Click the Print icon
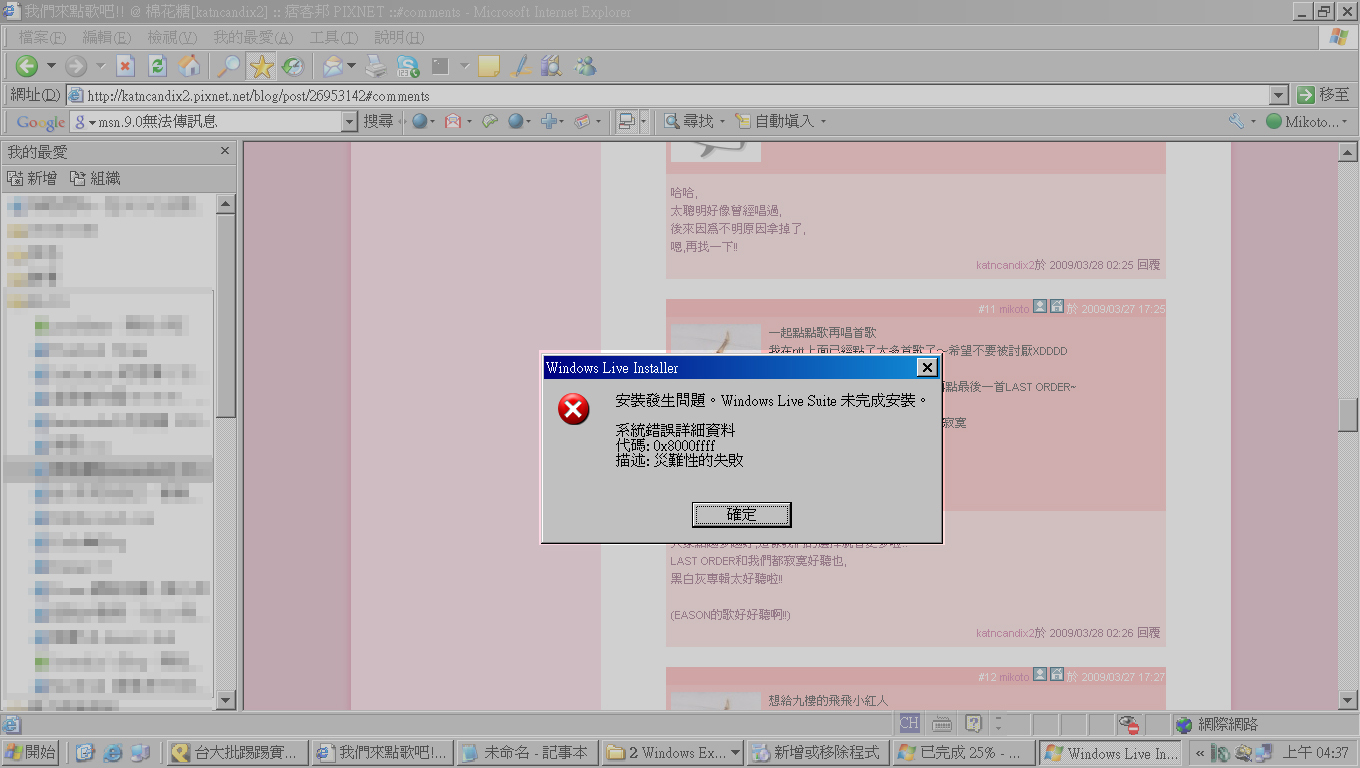Screen dimensions: 1360x768 tap(375, 66)
